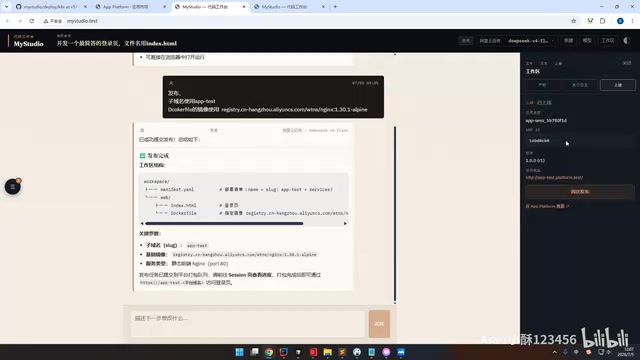The width and height of the screenshot is (640, 360).
Task: Click version text 1.0.0 (r1)
Action: point(535,160)
